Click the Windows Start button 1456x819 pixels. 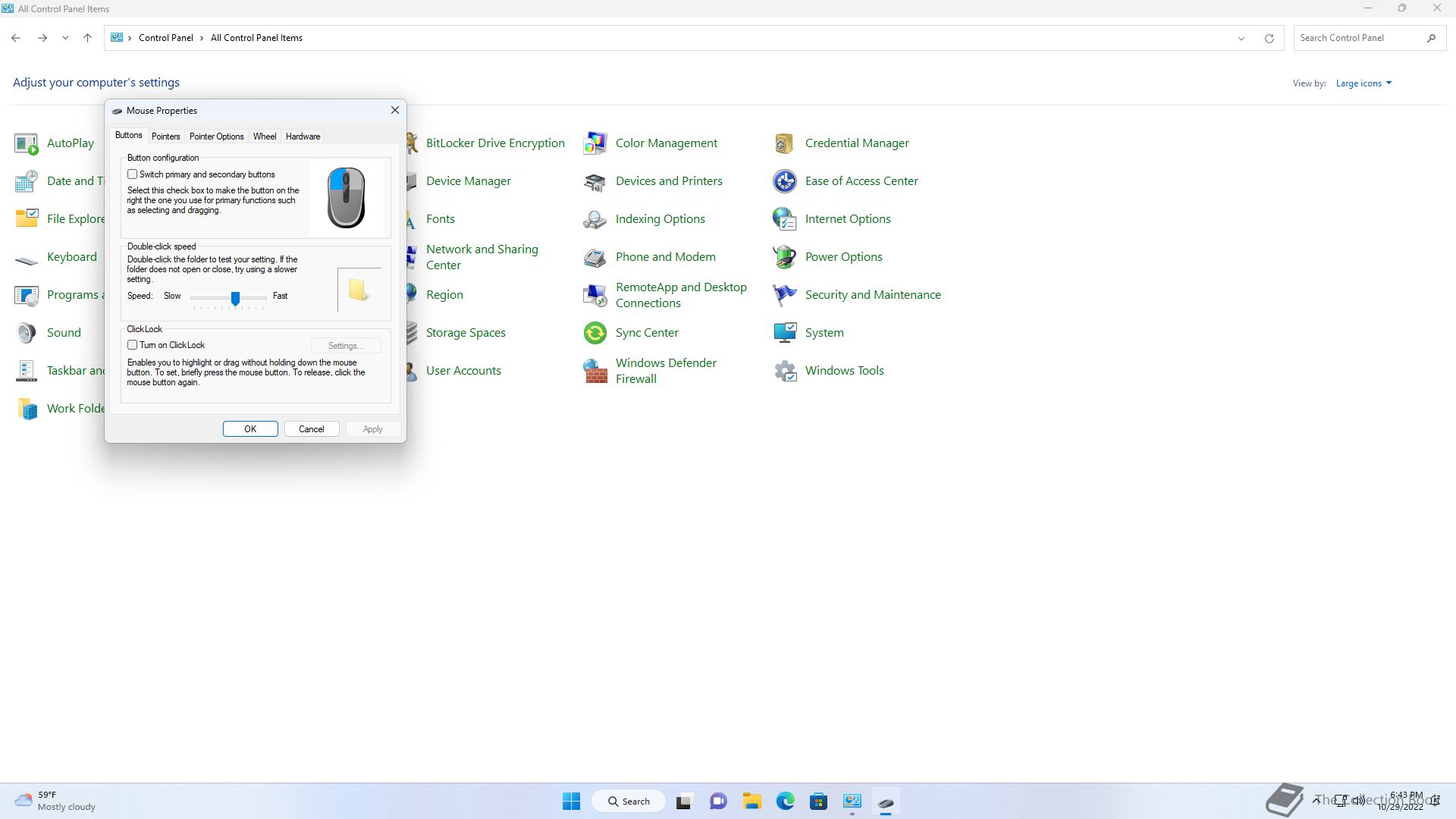click(571, 802)
